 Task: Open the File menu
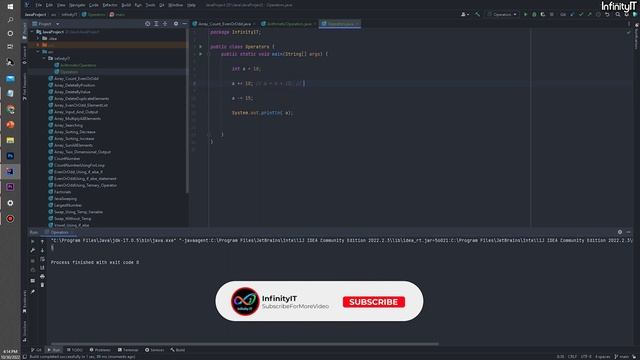pyautogui.click(x=38, y=5)
